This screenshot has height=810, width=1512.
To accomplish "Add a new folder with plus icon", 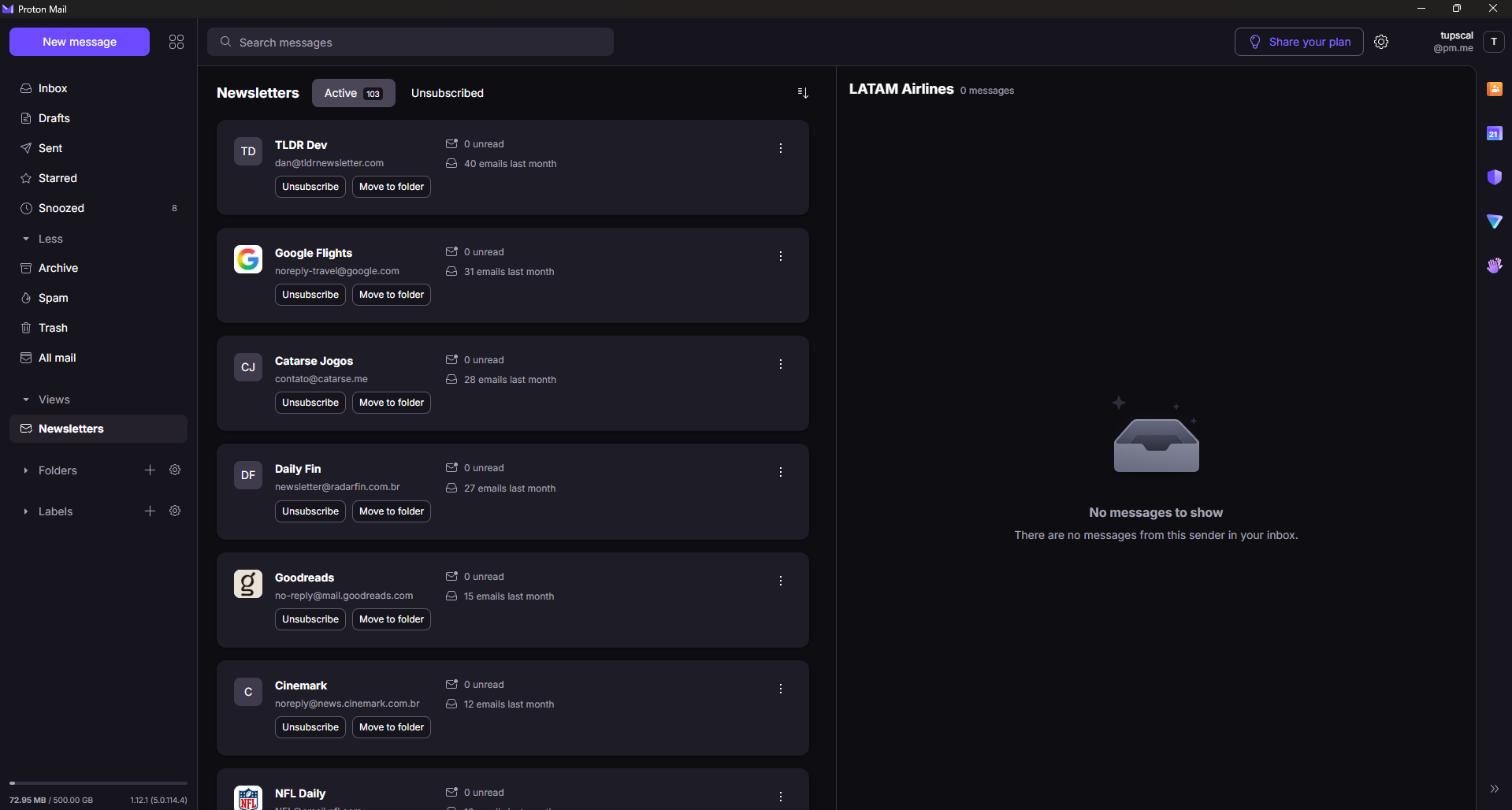I will click(150, 470).
